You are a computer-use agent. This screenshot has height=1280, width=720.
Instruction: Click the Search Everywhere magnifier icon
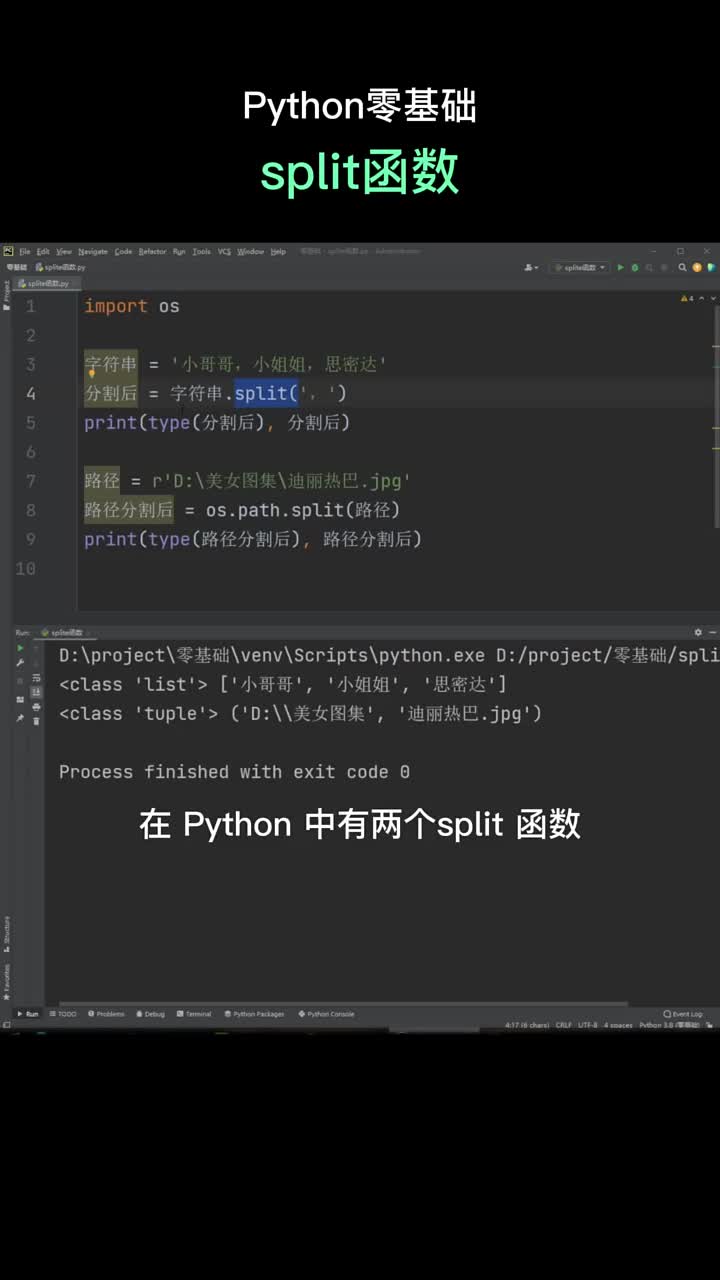click(x=683, y=268)
